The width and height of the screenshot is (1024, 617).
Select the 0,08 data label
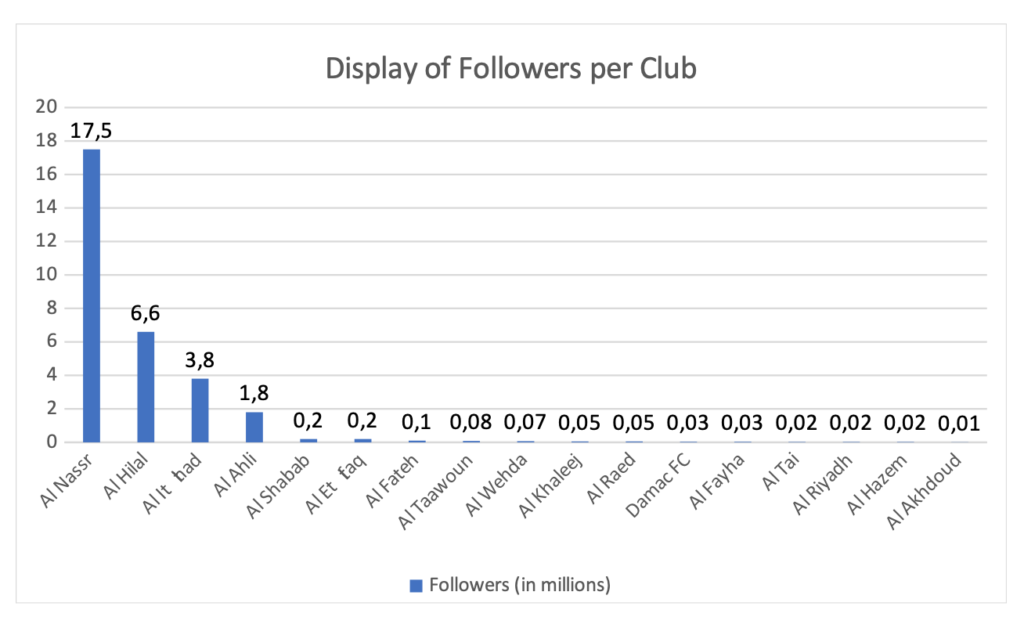471,423
